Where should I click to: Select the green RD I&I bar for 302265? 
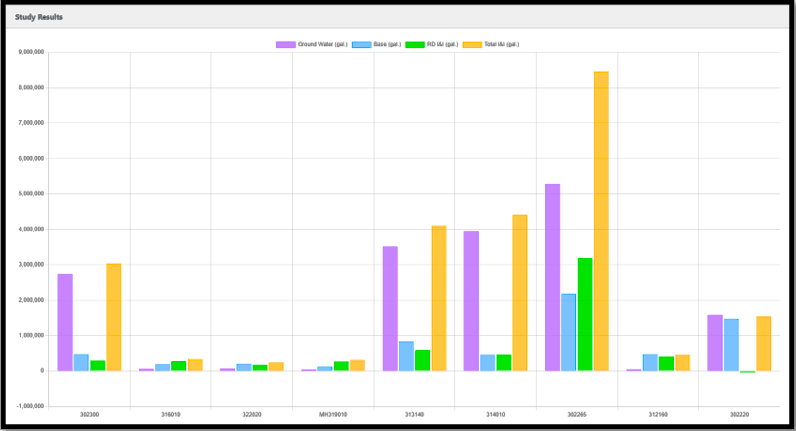[x=584, y=314]
